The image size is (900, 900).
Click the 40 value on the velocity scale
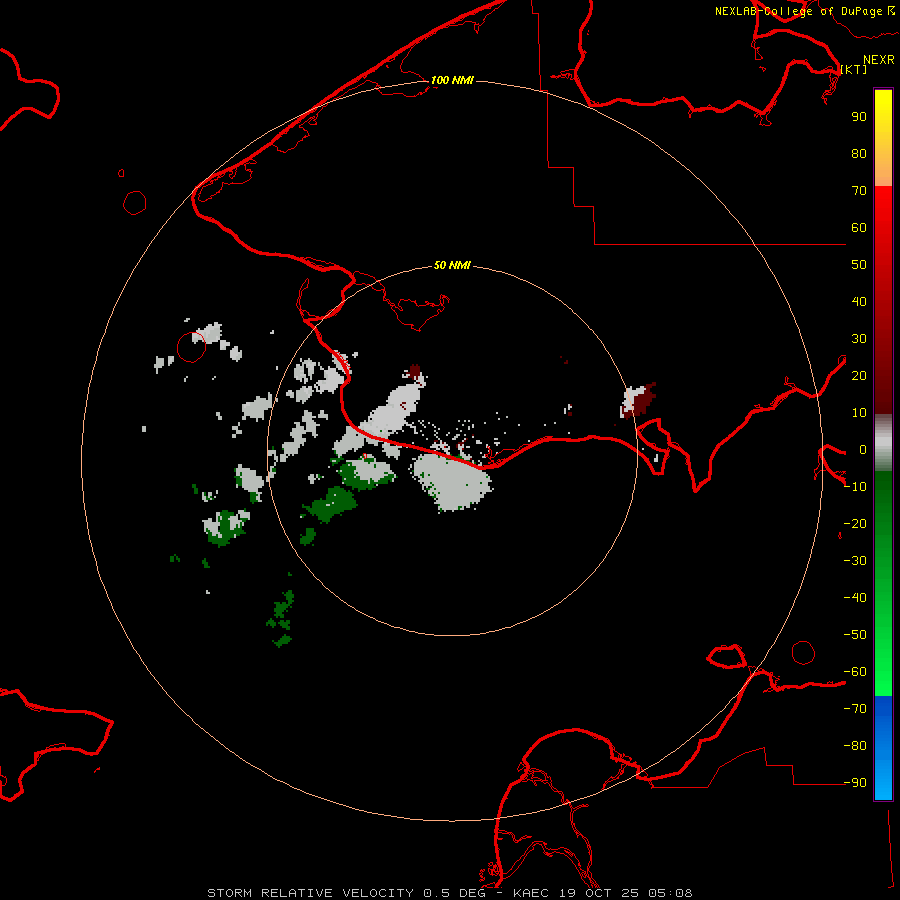click(x=859, y=301)
